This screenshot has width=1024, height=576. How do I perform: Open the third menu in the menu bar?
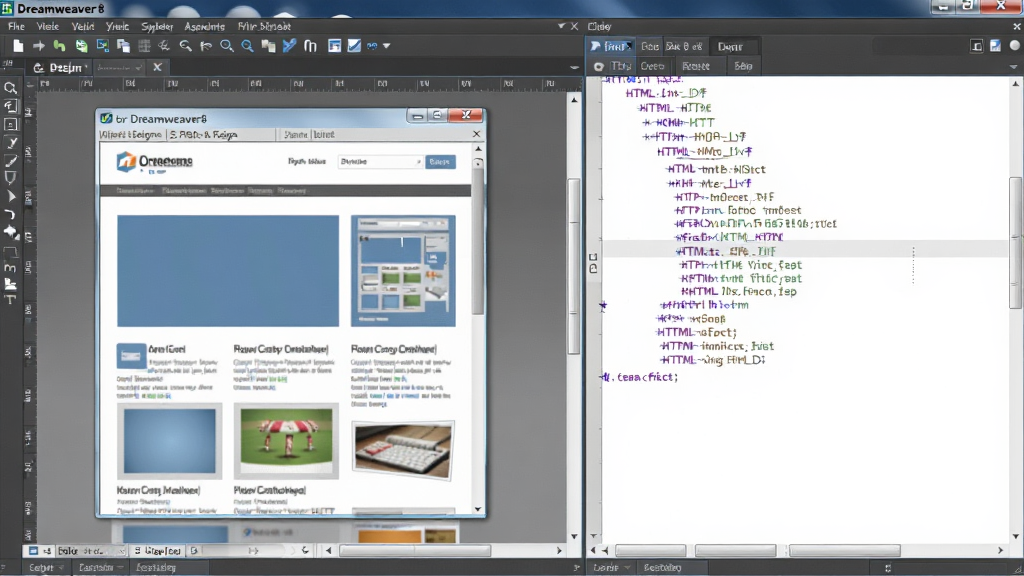coord(82,26)
